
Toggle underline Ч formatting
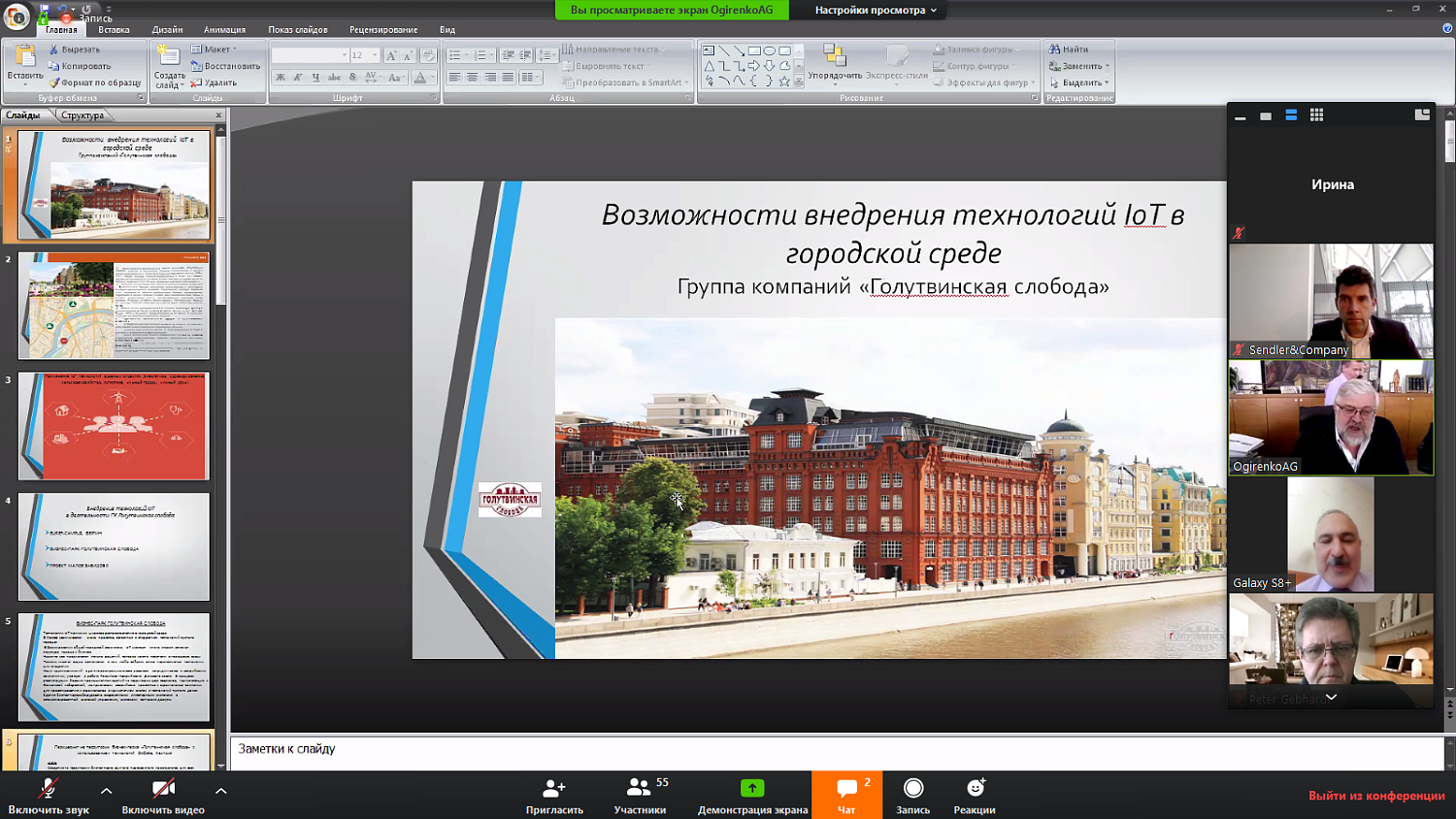point(315,78)
